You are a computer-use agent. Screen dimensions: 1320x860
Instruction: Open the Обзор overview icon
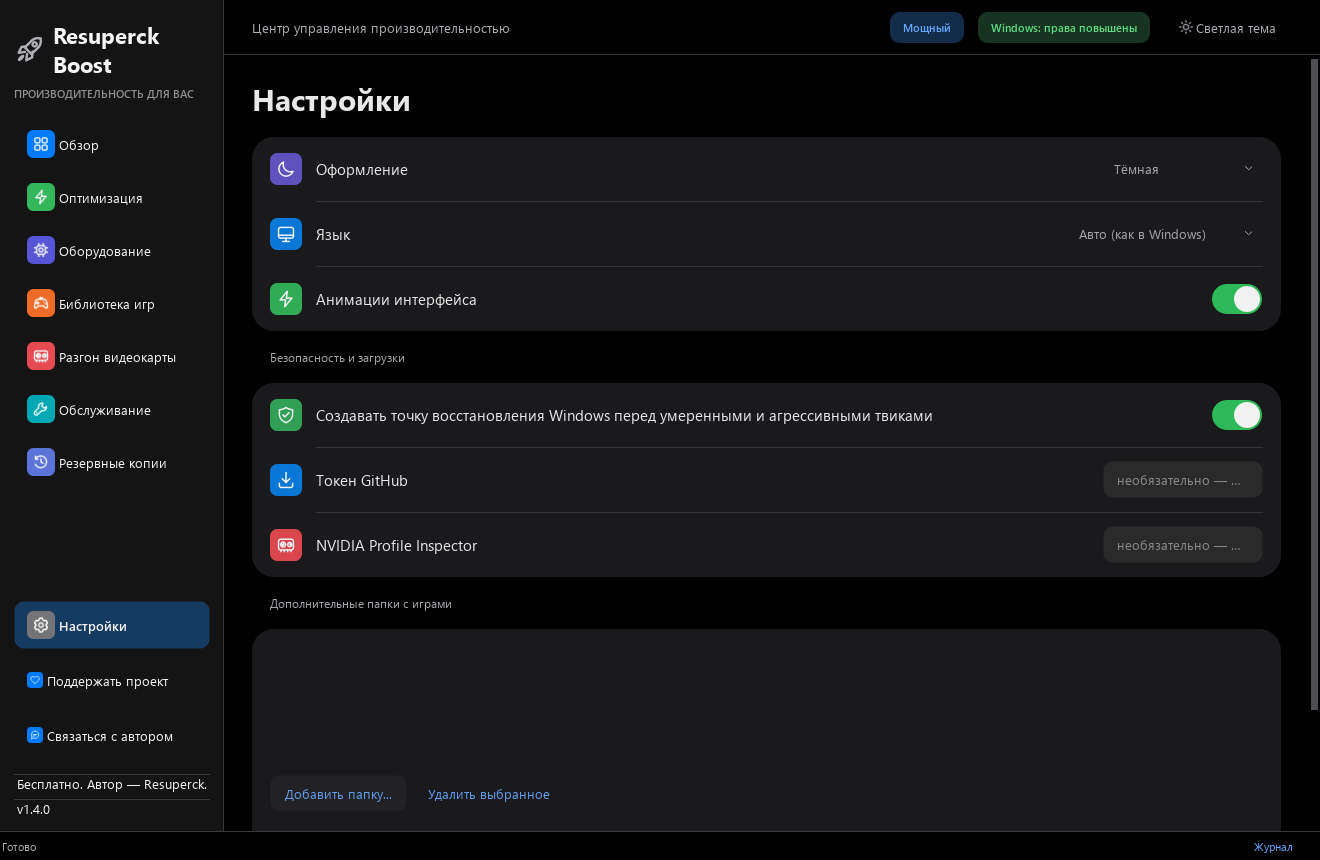[x=41, y=145]
